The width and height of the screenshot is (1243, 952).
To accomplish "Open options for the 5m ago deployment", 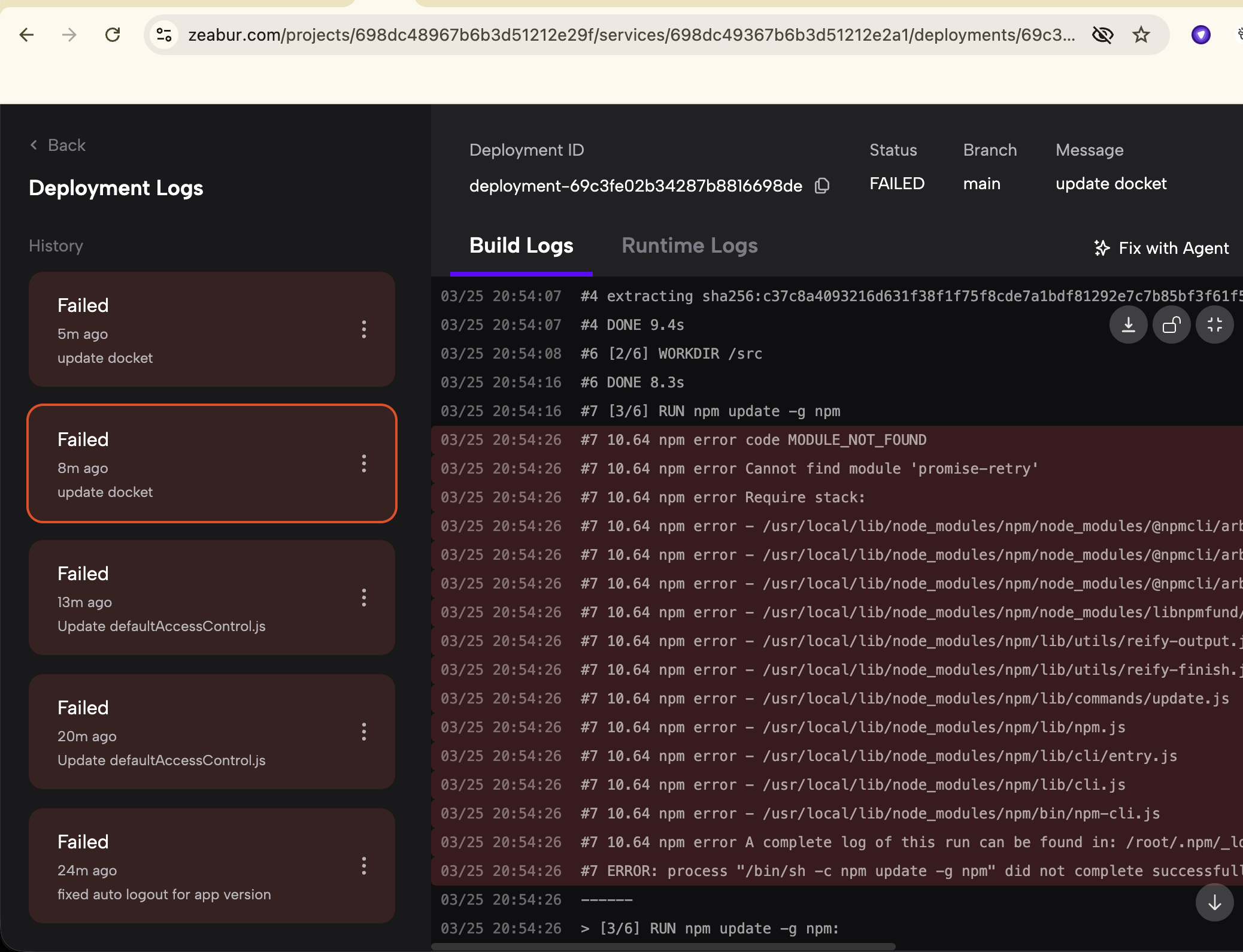I will tap(364, 329).
